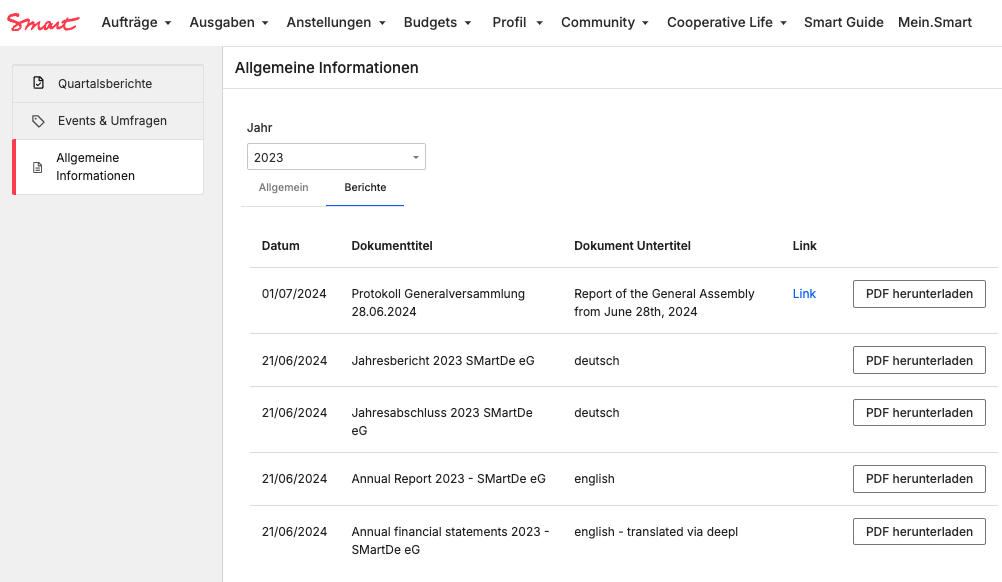This screenshot has width=1002, height=582.
Task: Expand the Cooperative Life menu
Action: coord(727,22)
